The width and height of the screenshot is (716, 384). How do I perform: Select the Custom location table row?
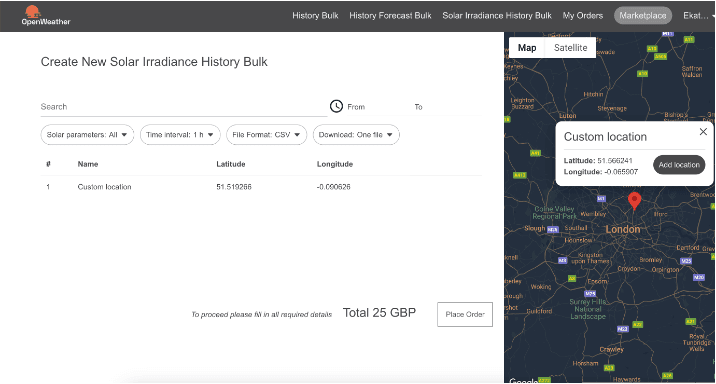click(x=261, y=187)
